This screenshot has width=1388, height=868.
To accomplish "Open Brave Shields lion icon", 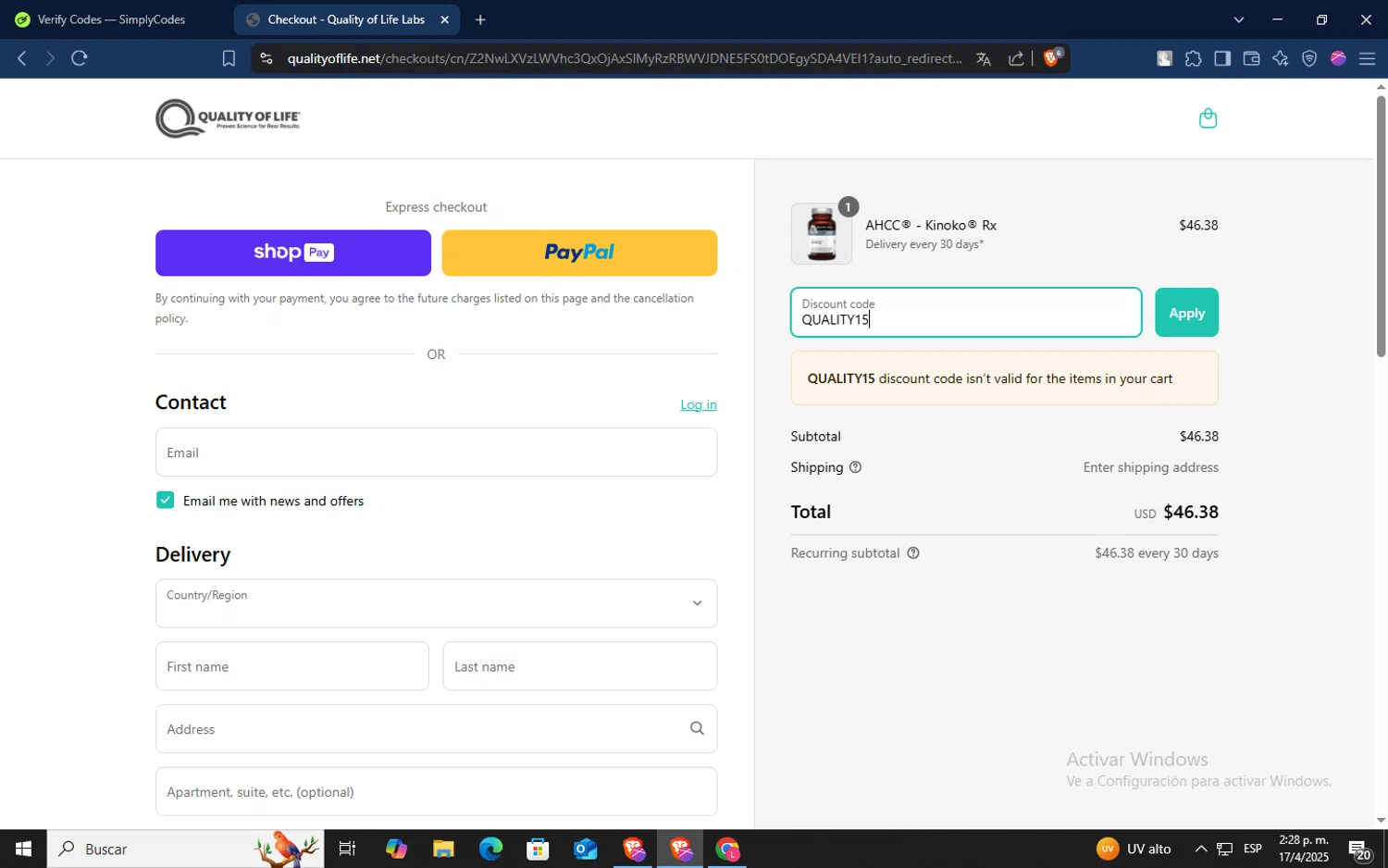I will pyautogui.click(x=1052, y=57).
